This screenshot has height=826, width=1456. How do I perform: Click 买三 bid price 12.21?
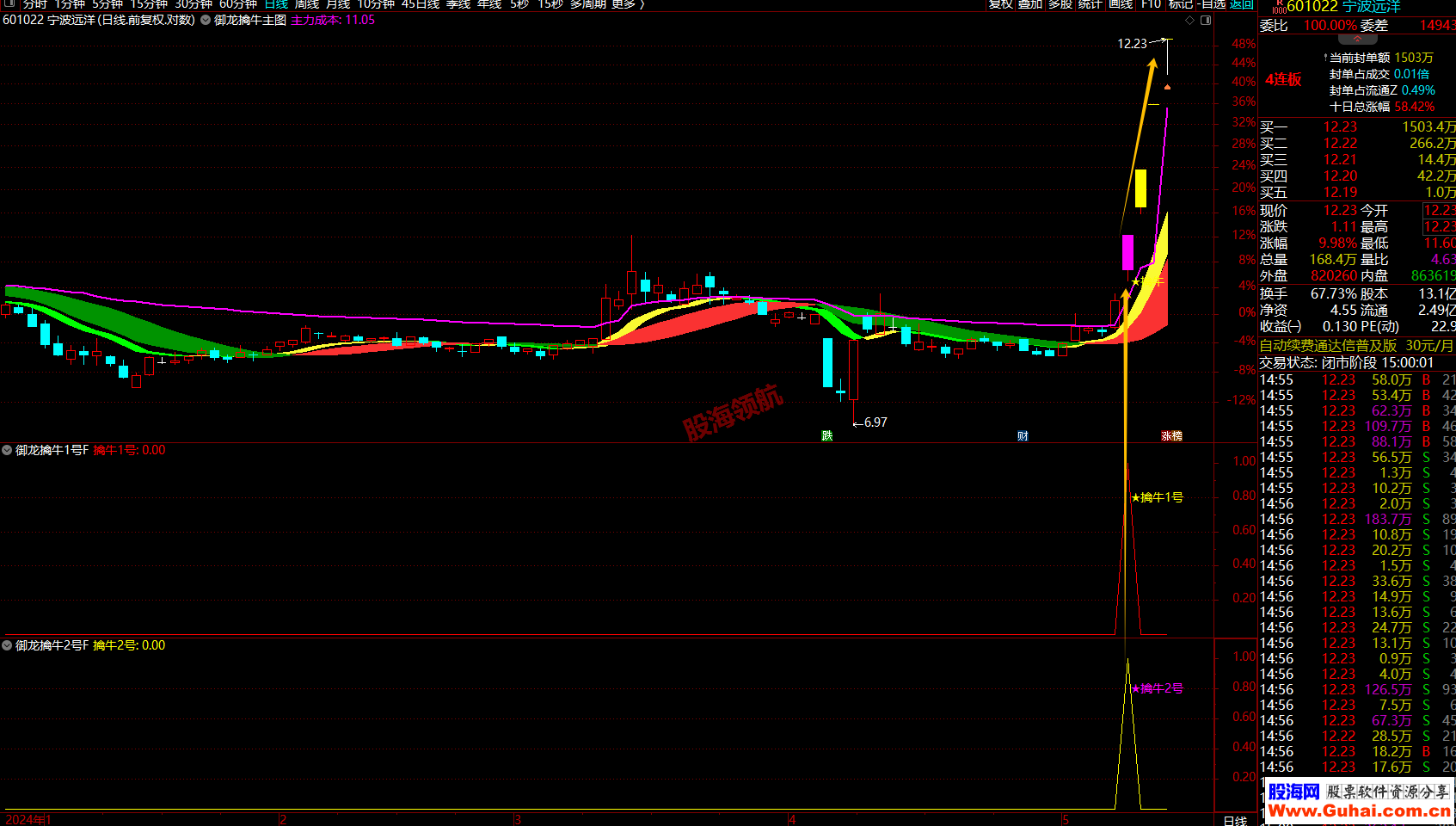[1340, 160]
